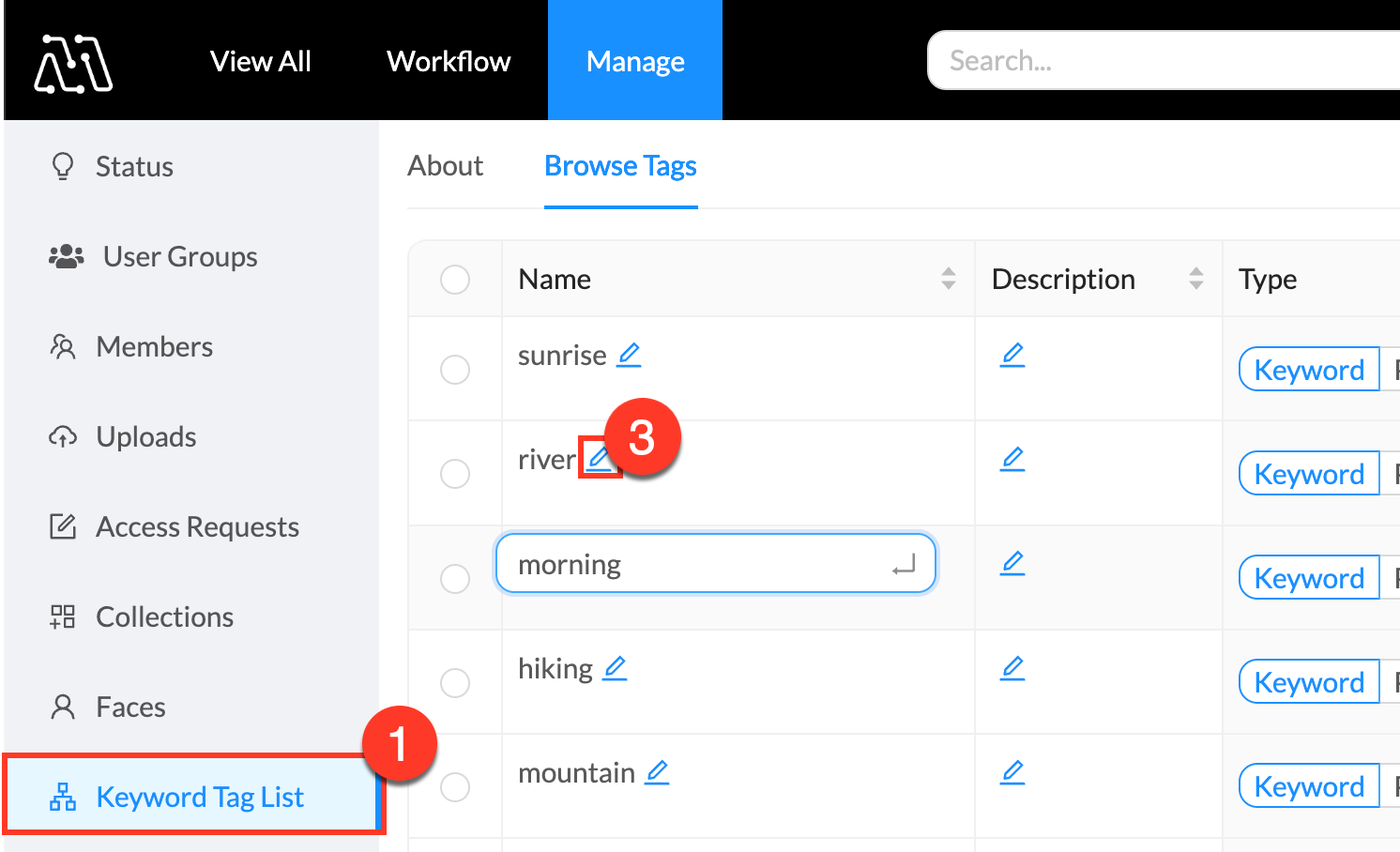Select the User Groups people icon
The image size is (1400, 852).
click(x=65, y=255)
